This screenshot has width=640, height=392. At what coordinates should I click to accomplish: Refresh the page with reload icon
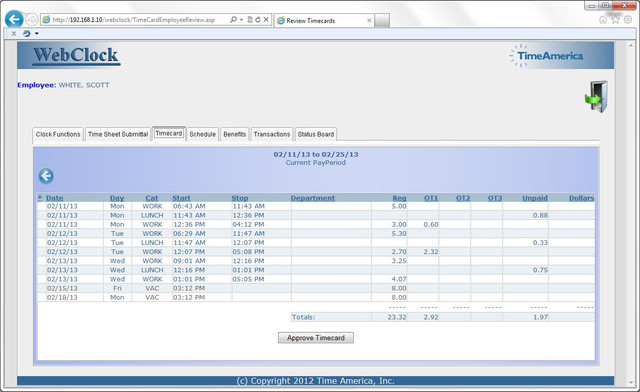coord(258,19)
